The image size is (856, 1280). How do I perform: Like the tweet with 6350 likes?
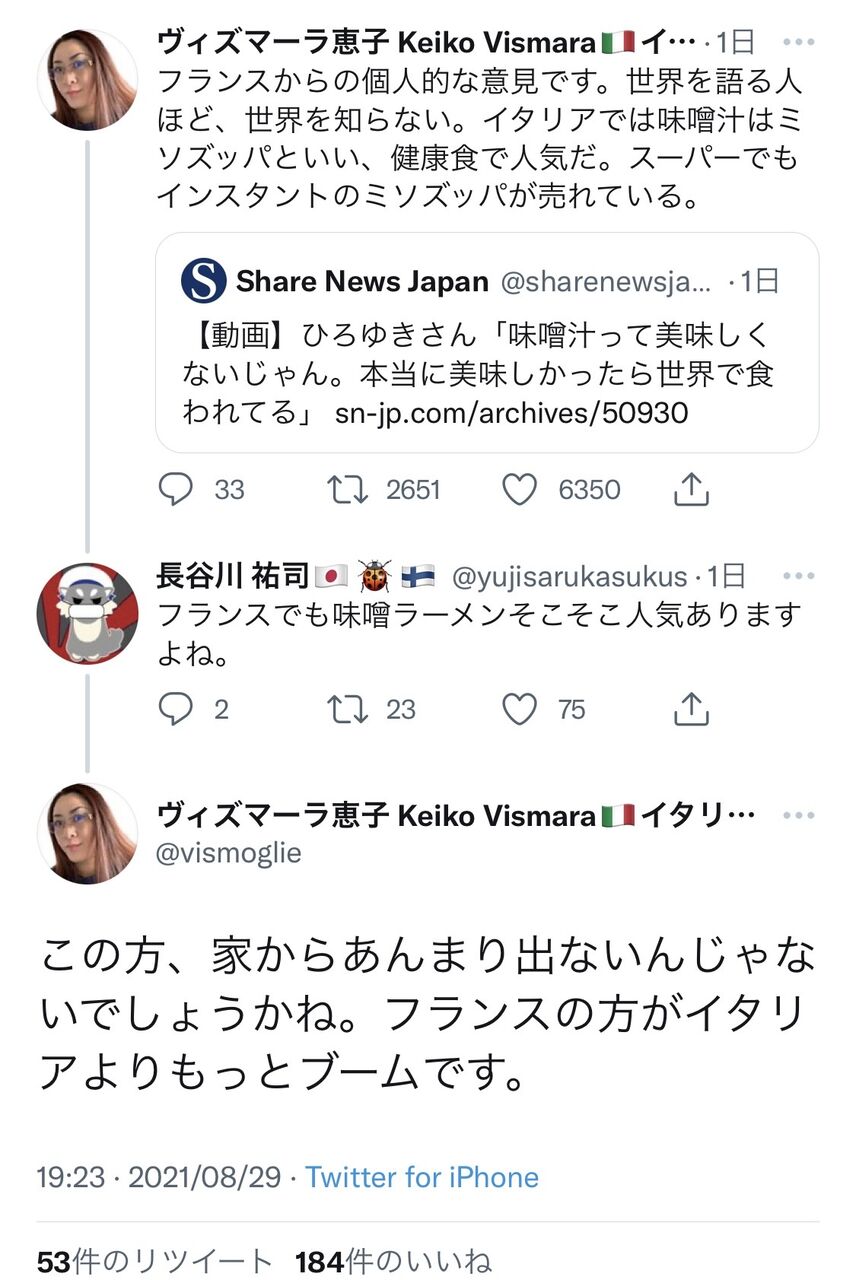pos(519,489)
